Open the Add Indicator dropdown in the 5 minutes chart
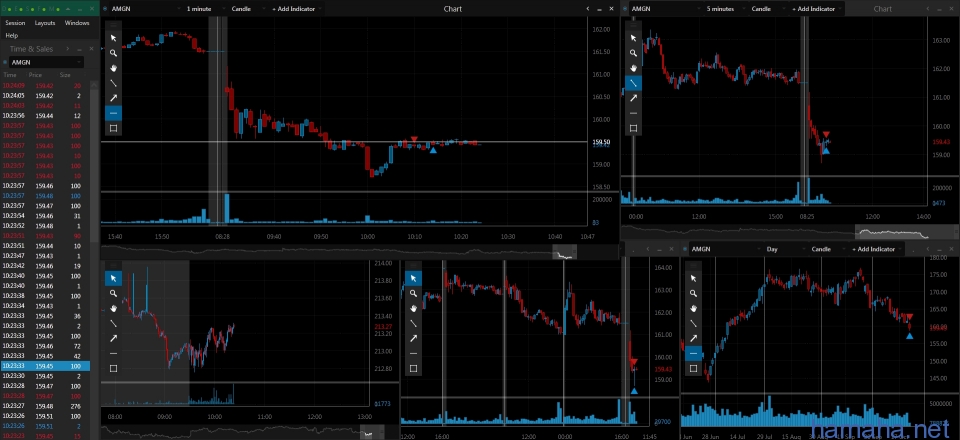The width and height of the screenshot is (960, 440). [815, 9]
